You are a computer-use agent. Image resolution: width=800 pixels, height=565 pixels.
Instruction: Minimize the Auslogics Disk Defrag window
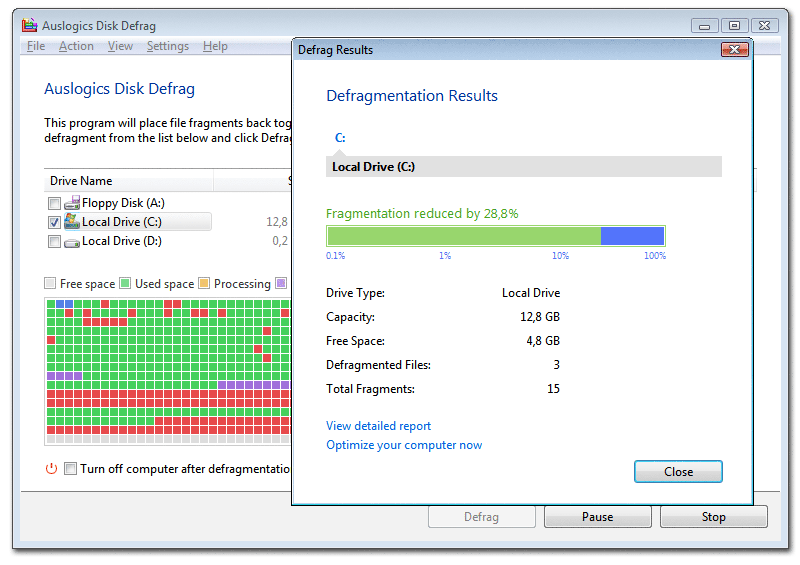[705, 26]
